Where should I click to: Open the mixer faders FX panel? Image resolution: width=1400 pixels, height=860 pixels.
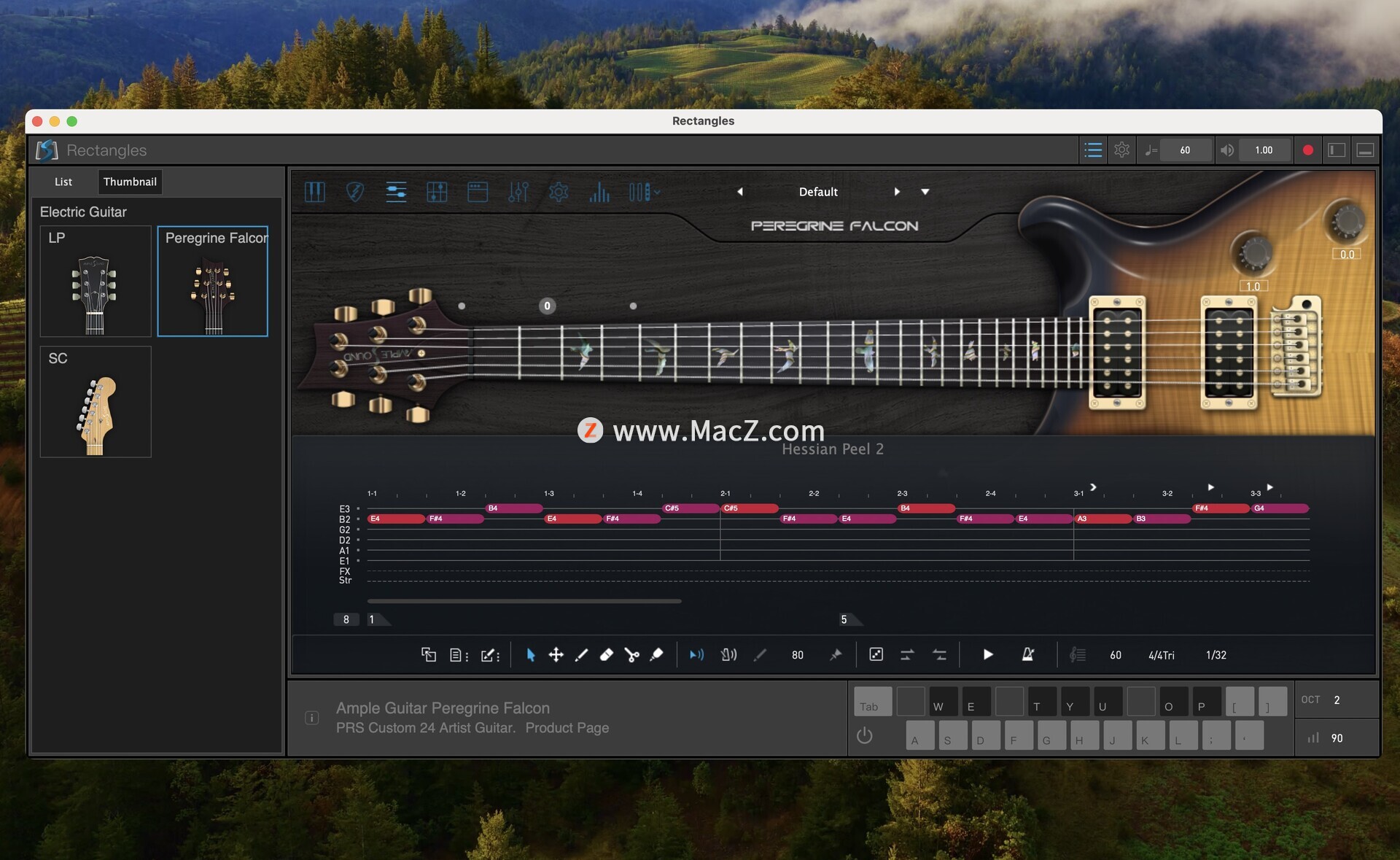pyautogui.click(x=518, y=192)
